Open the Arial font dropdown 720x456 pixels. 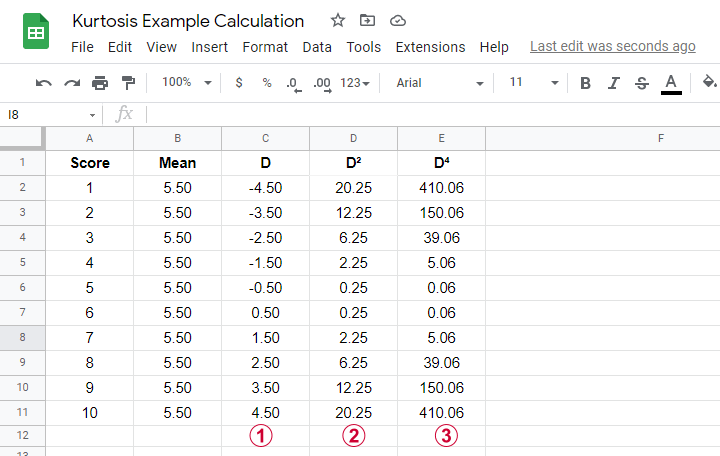click(x=440, y=83)
